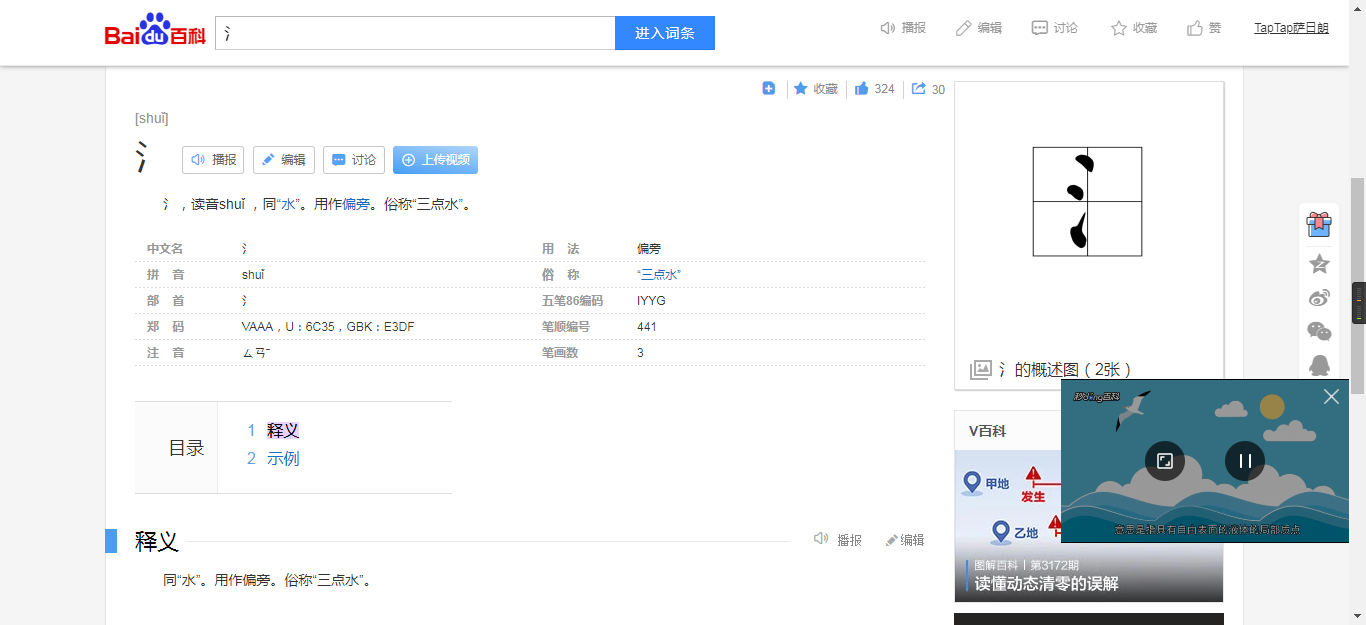The height and width of the screenshot is (625, 1366).
Task: Click the blue 上传视频 button
Action: tap(435, 160)
